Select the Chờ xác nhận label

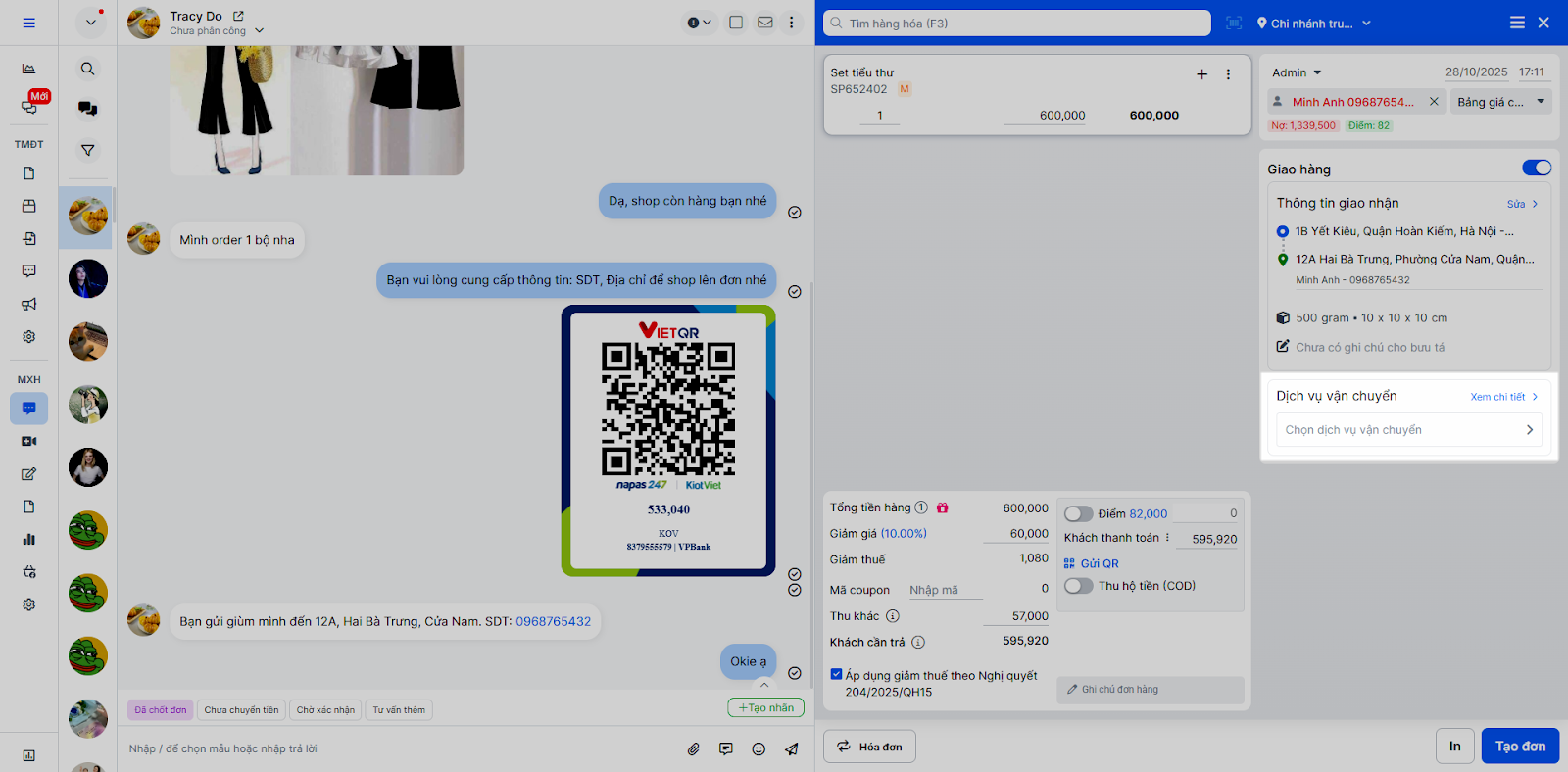click(325, 710)
